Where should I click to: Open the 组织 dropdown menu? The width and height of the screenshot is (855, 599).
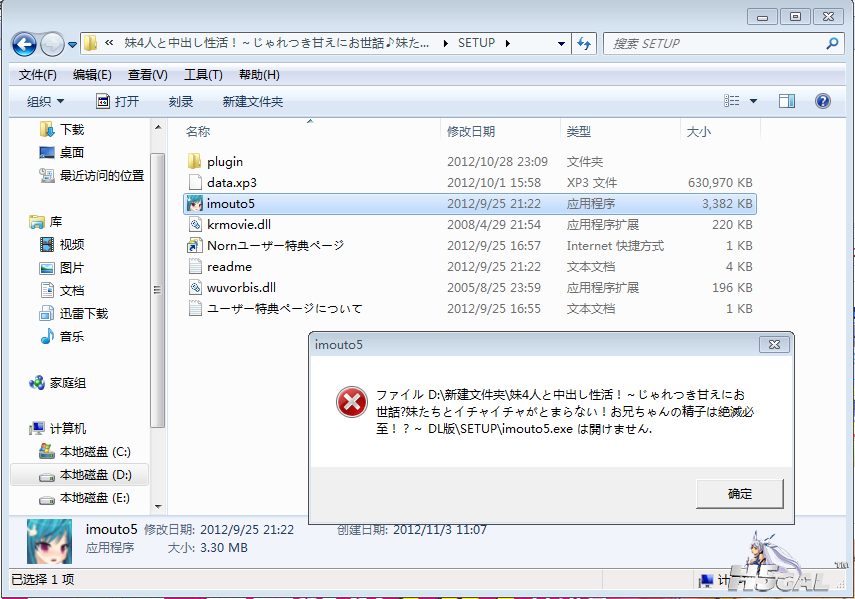pyautogui.click(x=45, y=102)
